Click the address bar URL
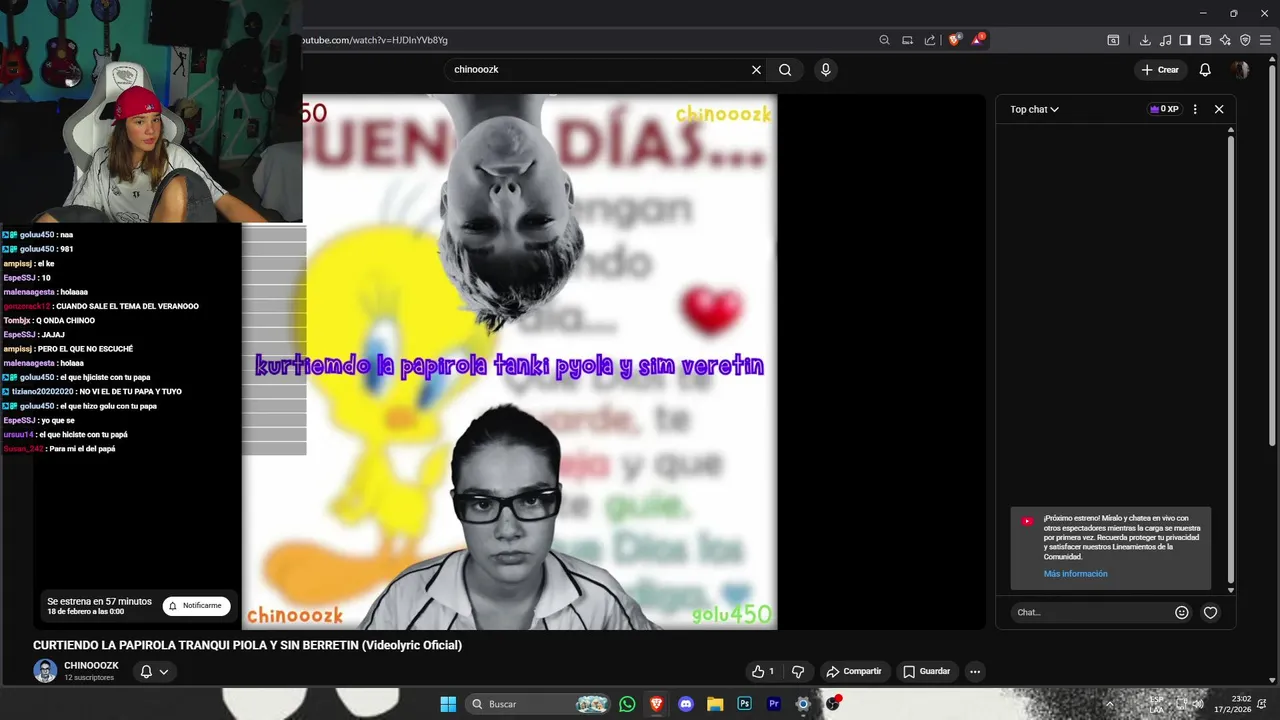 tap(375, 40)
